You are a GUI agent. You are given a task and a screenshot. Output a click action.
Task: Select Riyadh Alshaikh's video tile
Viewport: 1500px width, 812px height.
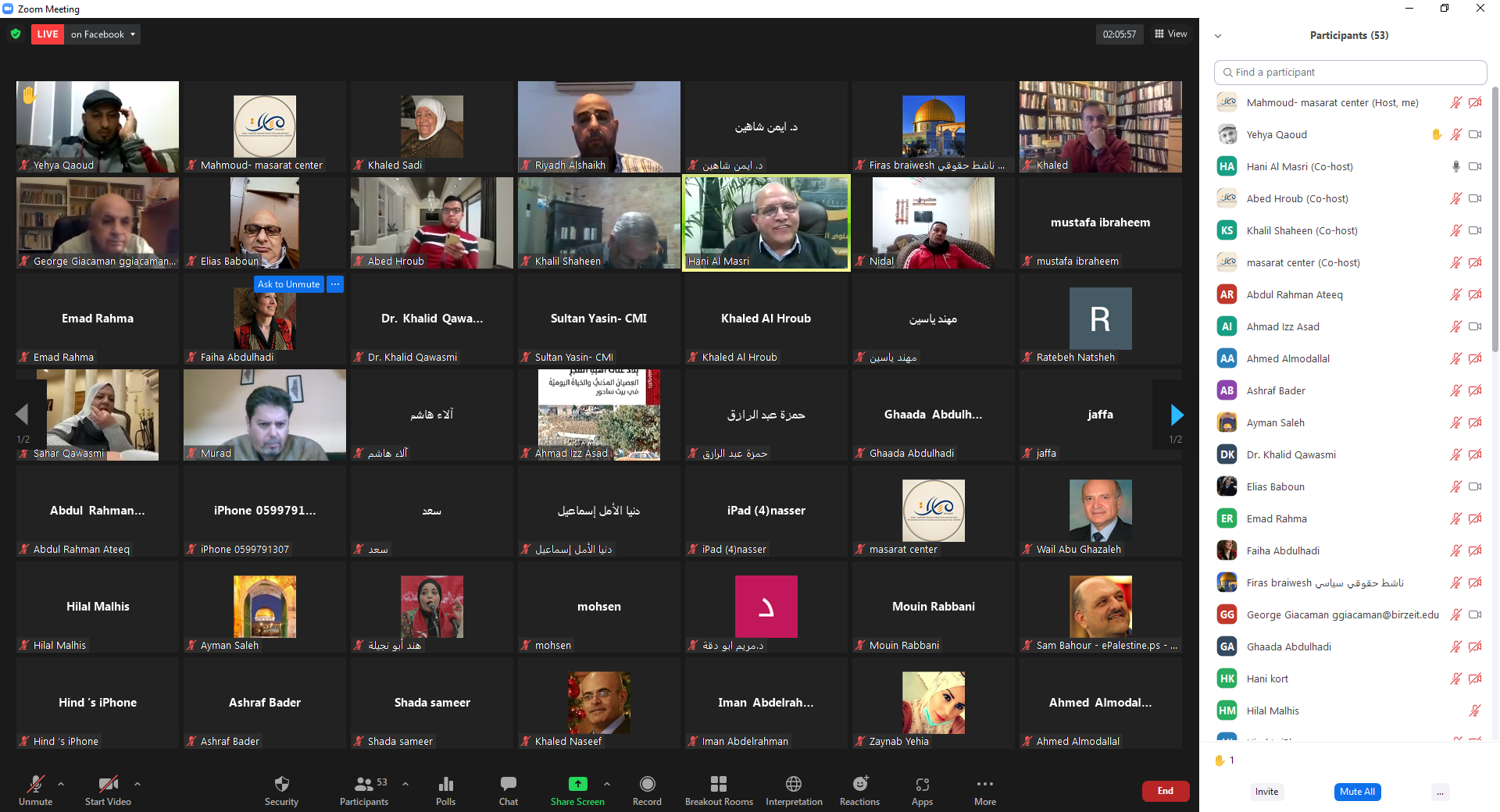(599, 126)
